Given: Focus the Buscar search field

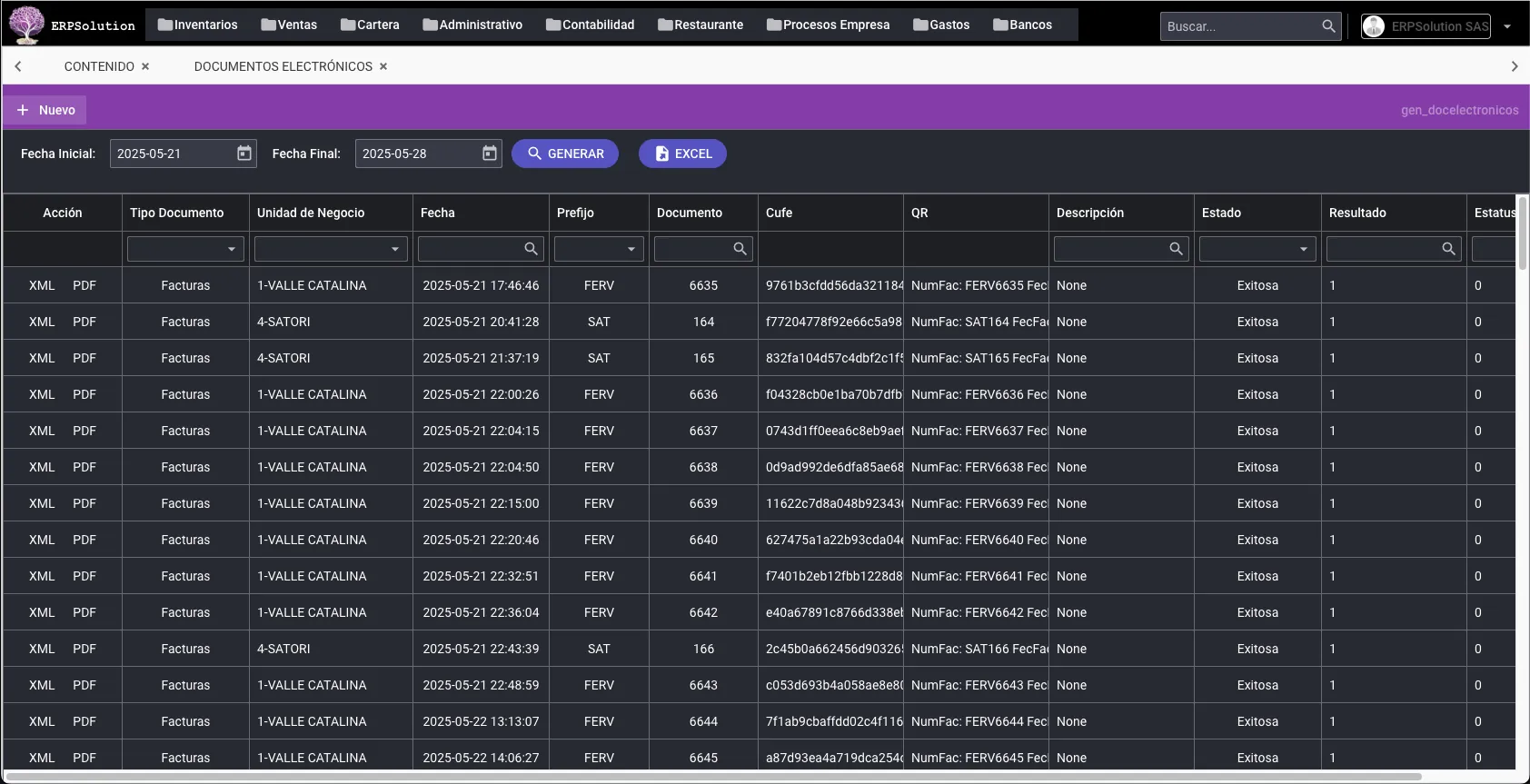Looking at the screenshot, I should [x=1240, y=26].
